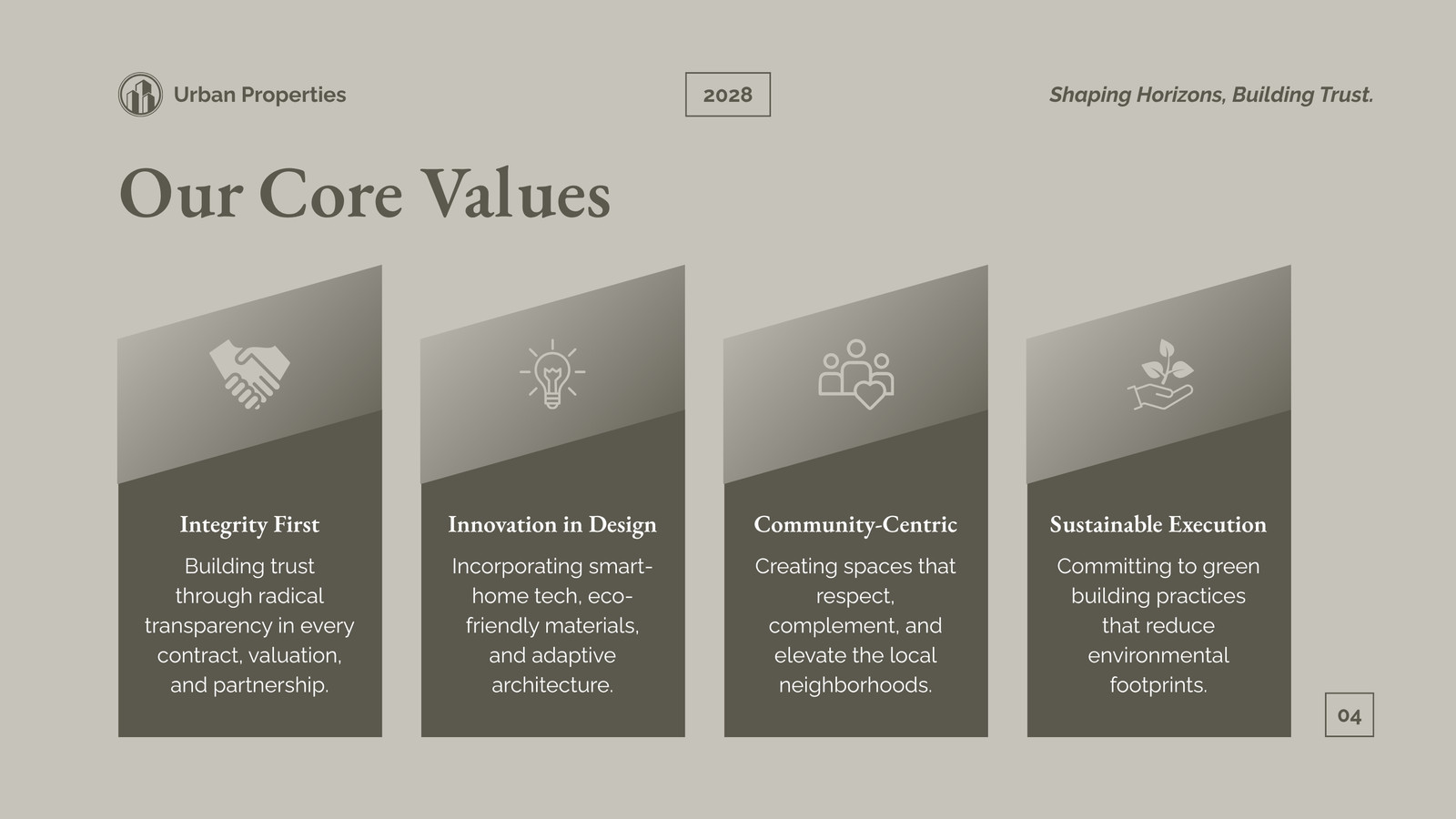Select the Incorporating smart-home tech paragraph
Viewport: 1456px width, 819px height.
(552, 625)
